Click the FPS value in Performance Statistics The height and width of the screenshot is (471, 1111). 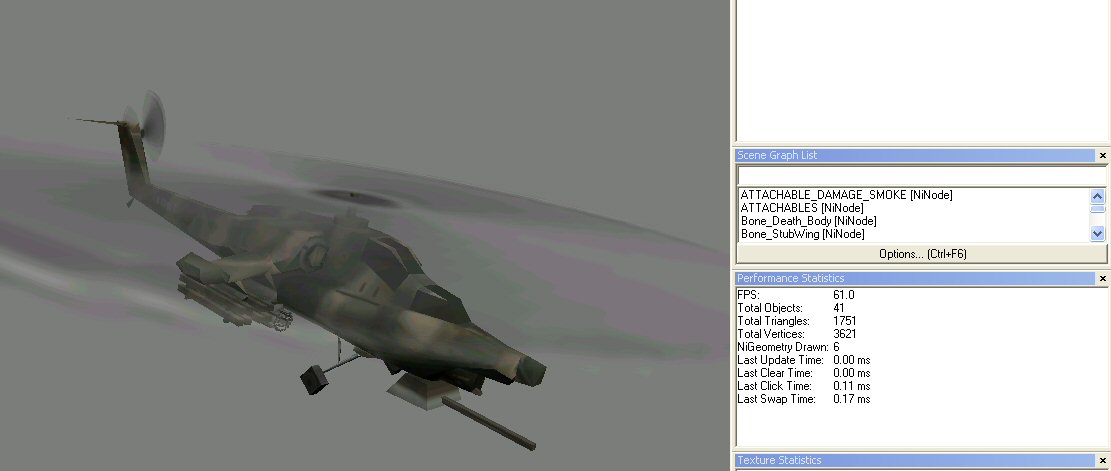click(844, 295)
